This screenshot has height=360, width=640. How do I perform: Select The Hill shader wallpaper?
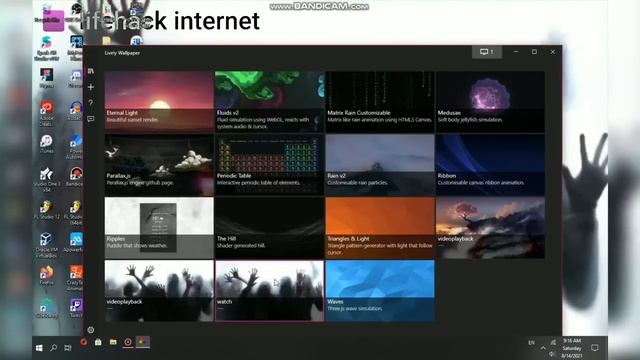269,228
